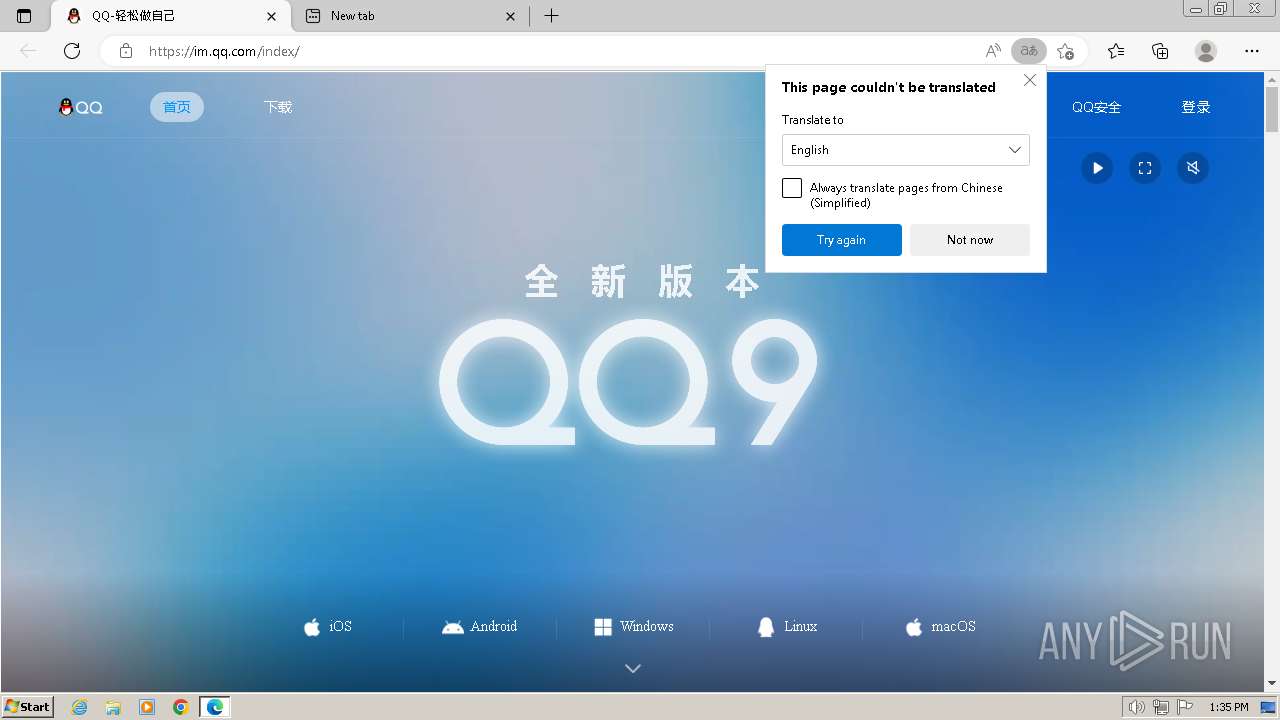
Task: Open the Windows Start menu
Action: [27, 707]
